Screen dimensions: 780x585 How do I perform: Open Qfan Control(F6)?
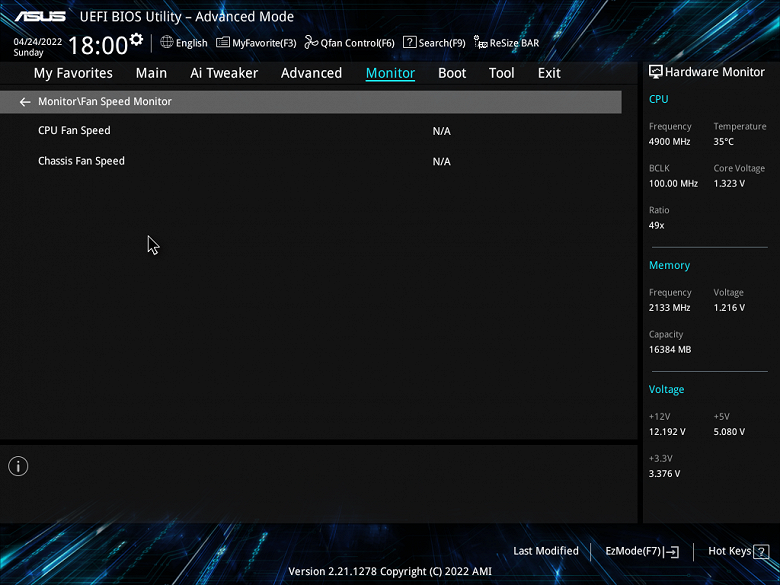point(357,43)
